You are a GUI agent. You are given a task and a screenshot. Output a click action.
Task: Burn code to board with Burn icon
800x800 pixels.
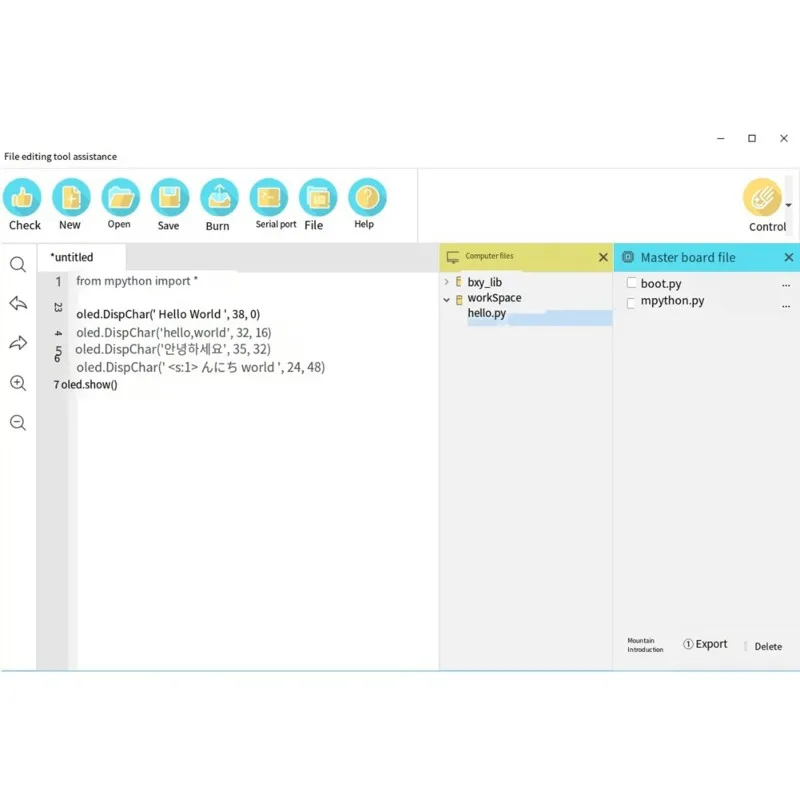(219, 197)
